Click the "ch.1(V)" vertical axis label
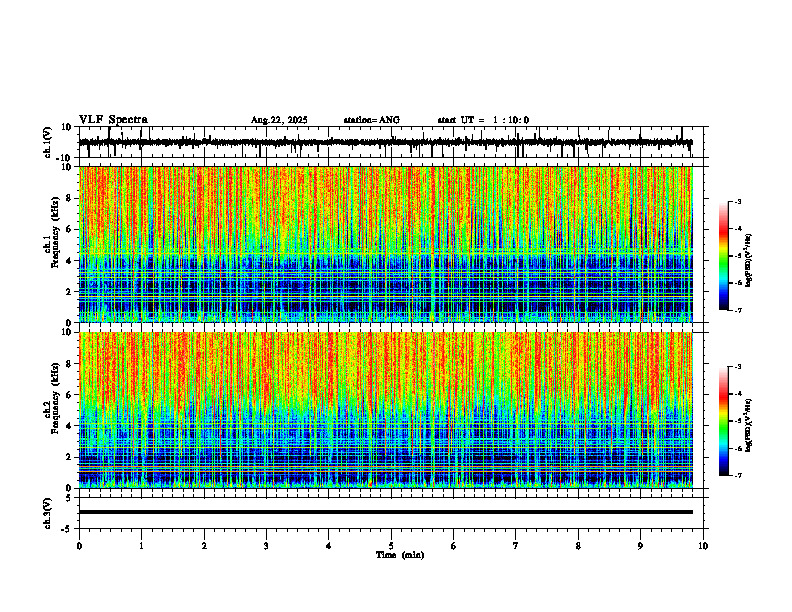The width and height of the screenshot is (792, 612). [48, 142]
